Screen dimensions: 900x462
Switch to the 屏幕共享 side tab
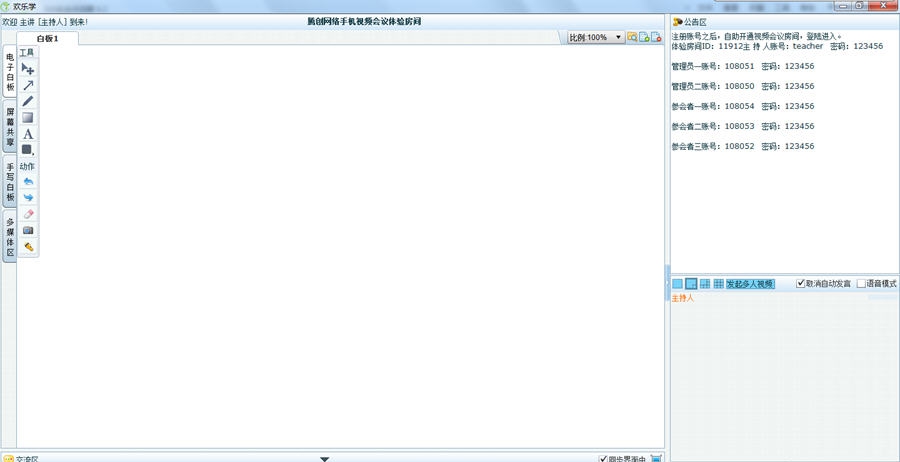pyautogui.click(x=10, y=126)
